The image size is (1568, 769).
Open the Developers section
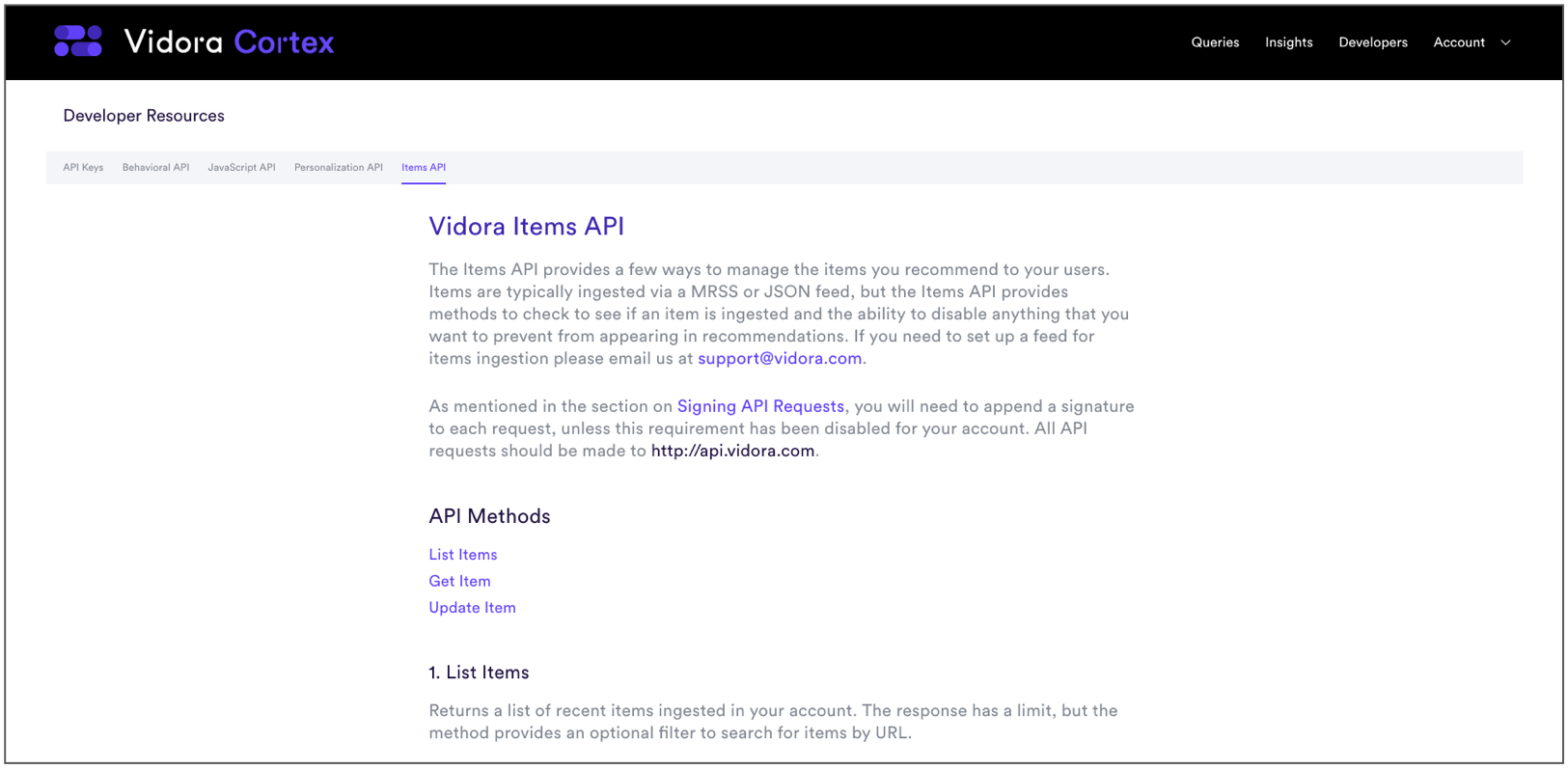[x=1373, y=42]
